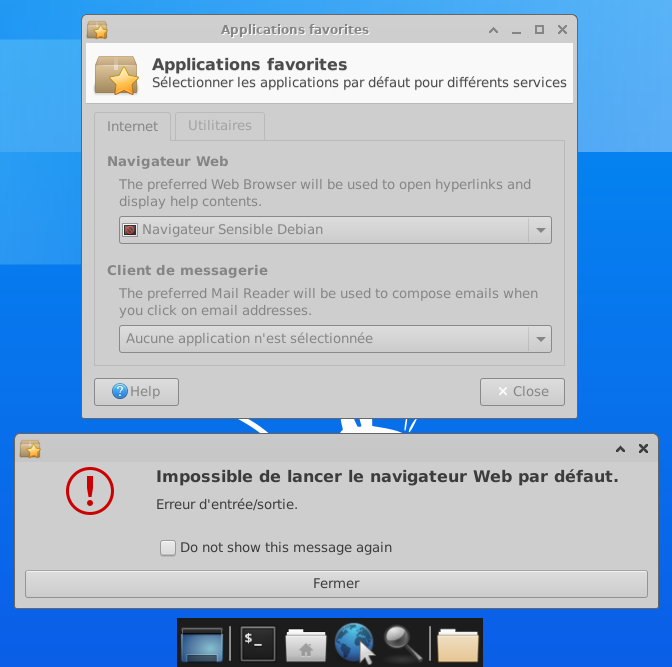This screenshot has height=667, width=672.
Task: Roll up the error dialog window
Action: point(620,449)
